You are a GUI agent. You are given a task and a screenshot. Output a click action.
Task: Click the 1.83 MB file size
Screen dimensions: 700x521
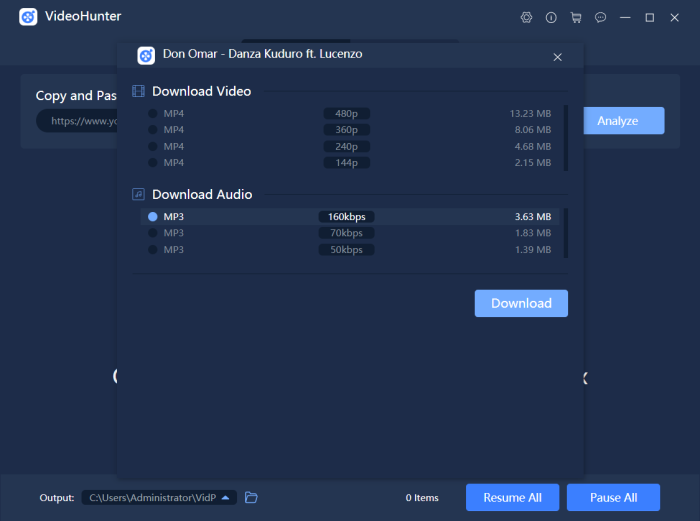(533, 233)
